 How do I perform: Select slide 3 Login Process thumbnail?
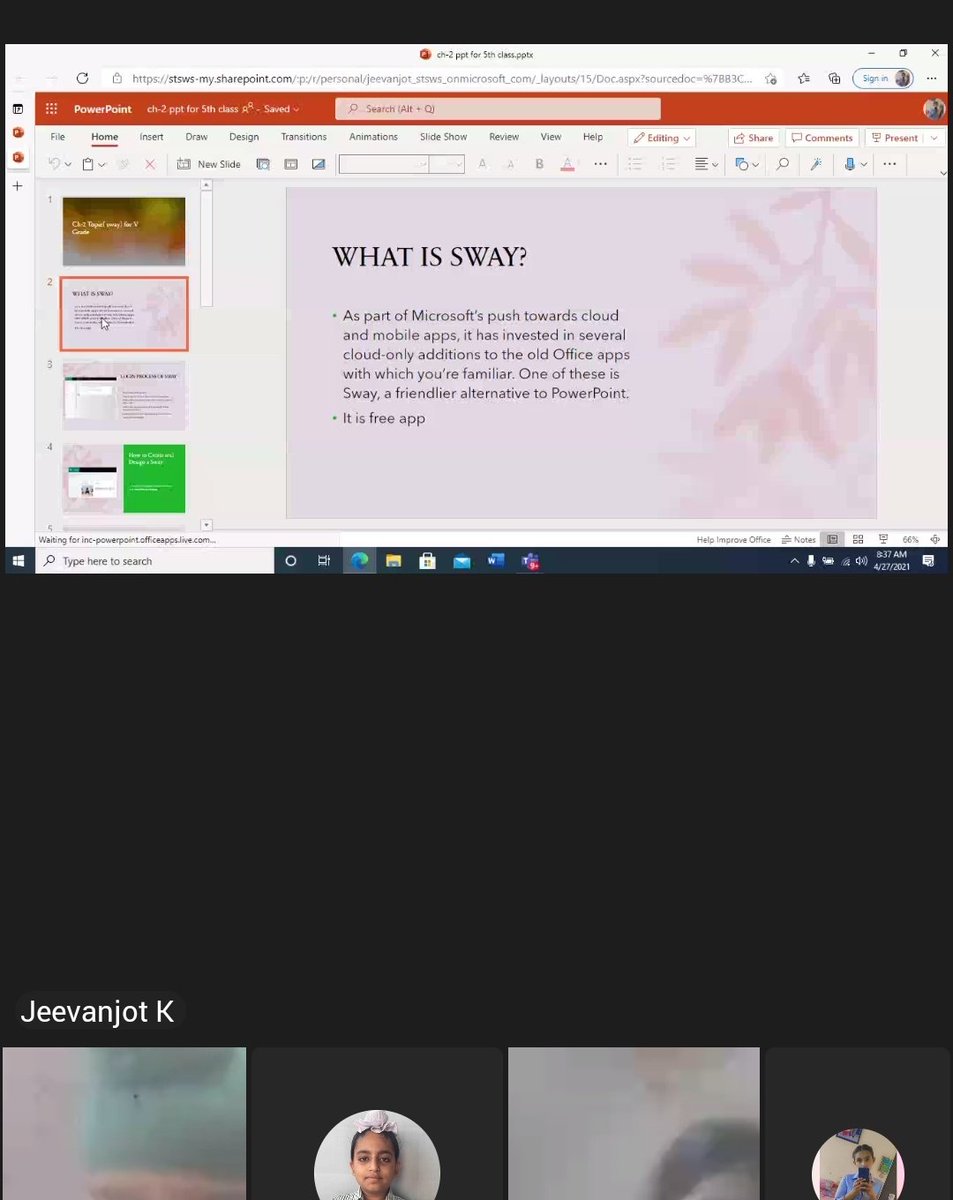pyautogui.click(x=124, y=396)
